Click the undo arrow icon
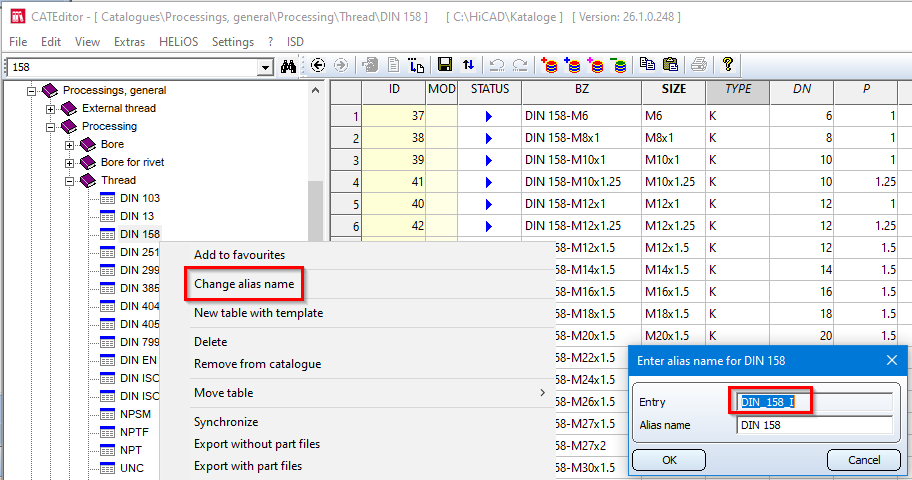Image resolution: width=912 pixels, height=480 pixels. tap(496, 65)
